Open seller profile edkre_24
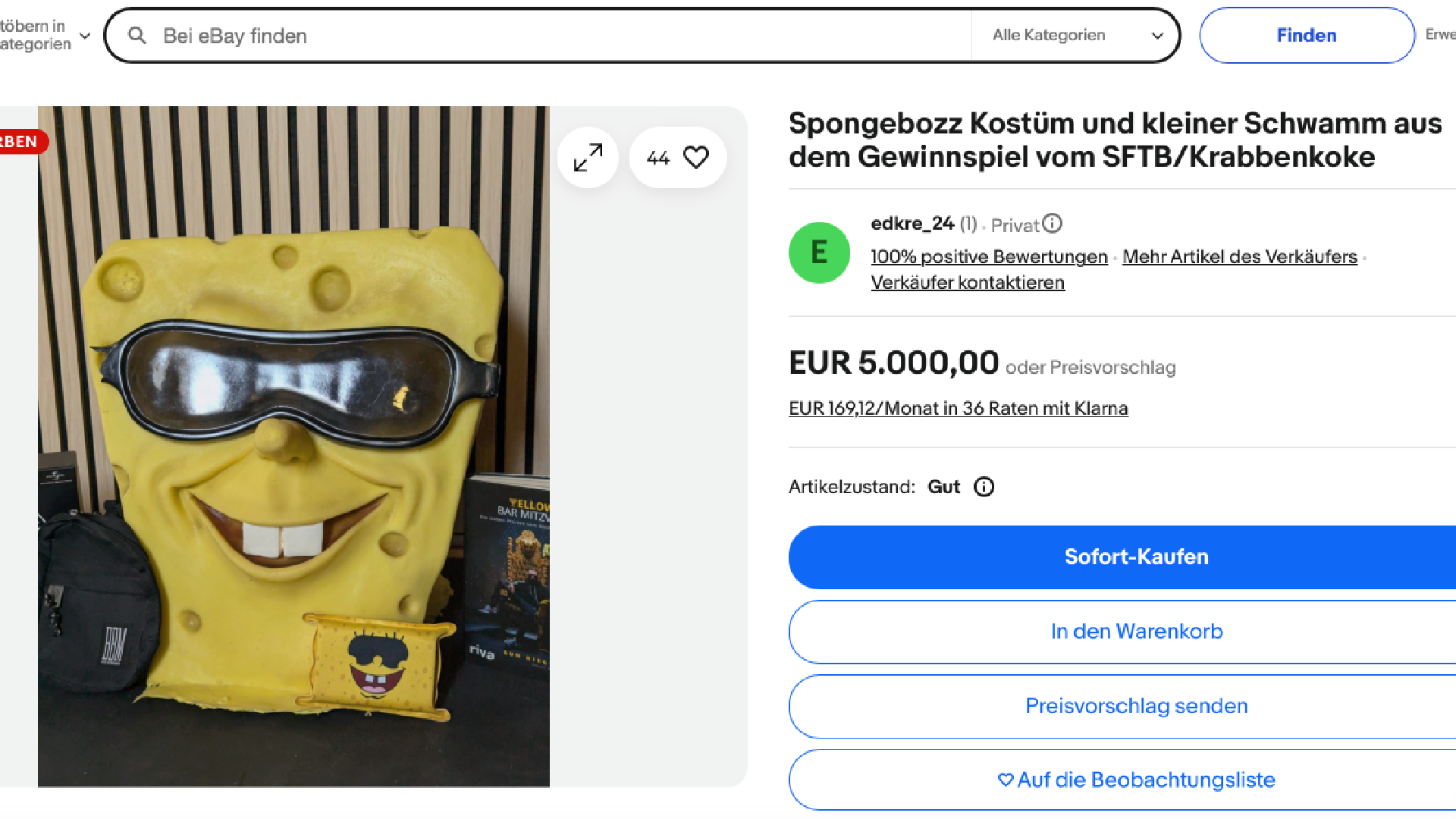Viewport: 1456px width, 819px height. tap(912, 224)
